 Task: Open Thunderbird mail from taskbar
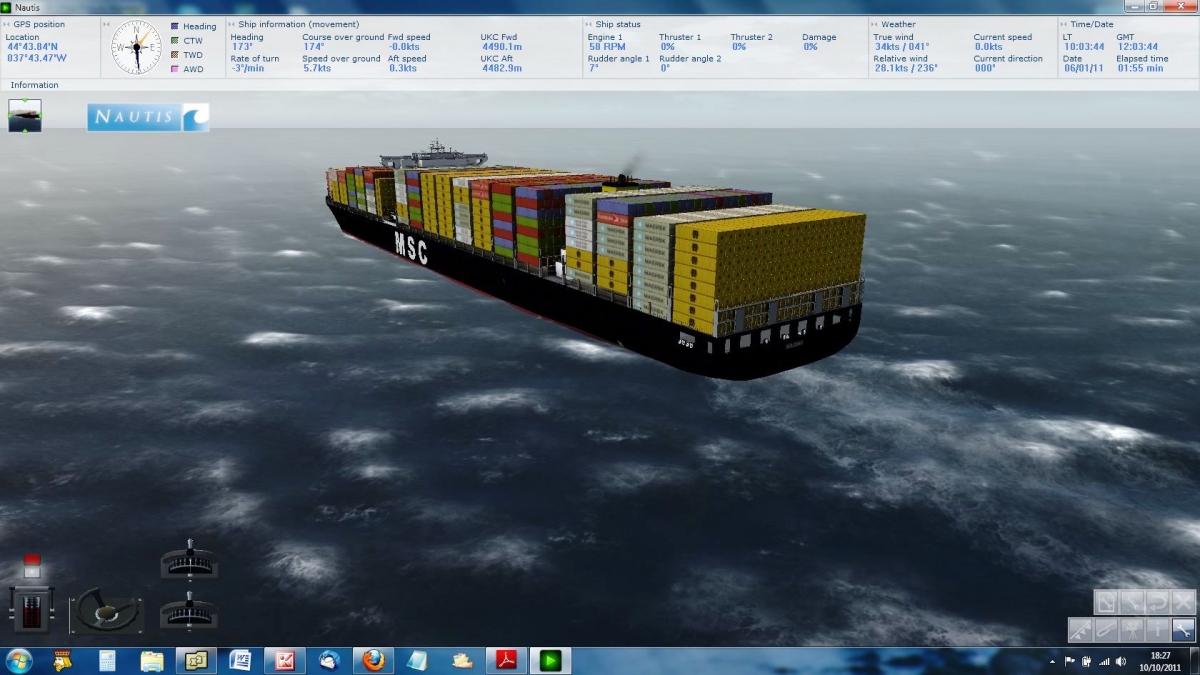tap(329, 660)
